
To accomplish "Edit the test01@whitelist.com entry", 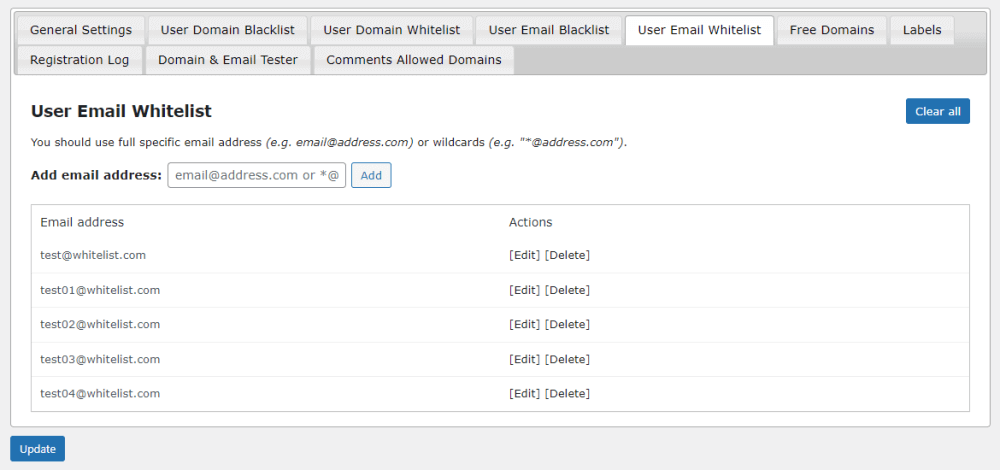I will tap(525, 290).
